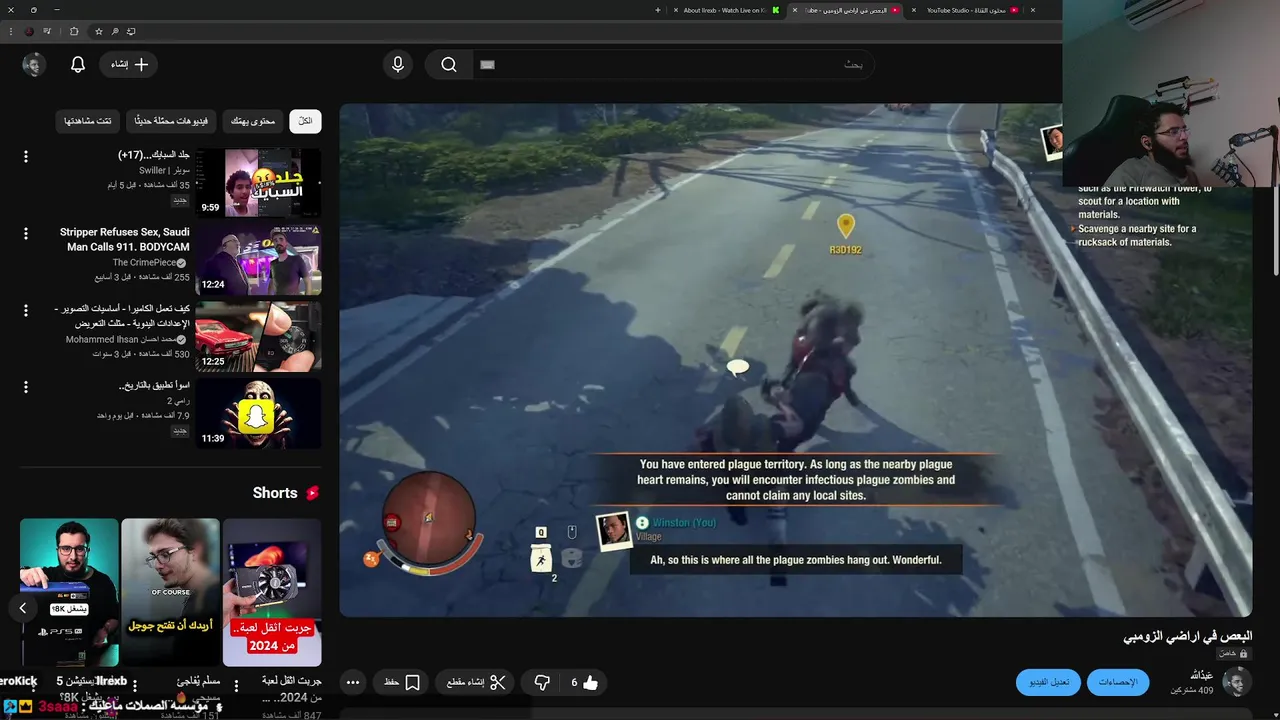This screenshot has height=720, width=1280.
Task: Open the graphics card 2024 Short thumbnail
Action: click(x=272, y=592)
